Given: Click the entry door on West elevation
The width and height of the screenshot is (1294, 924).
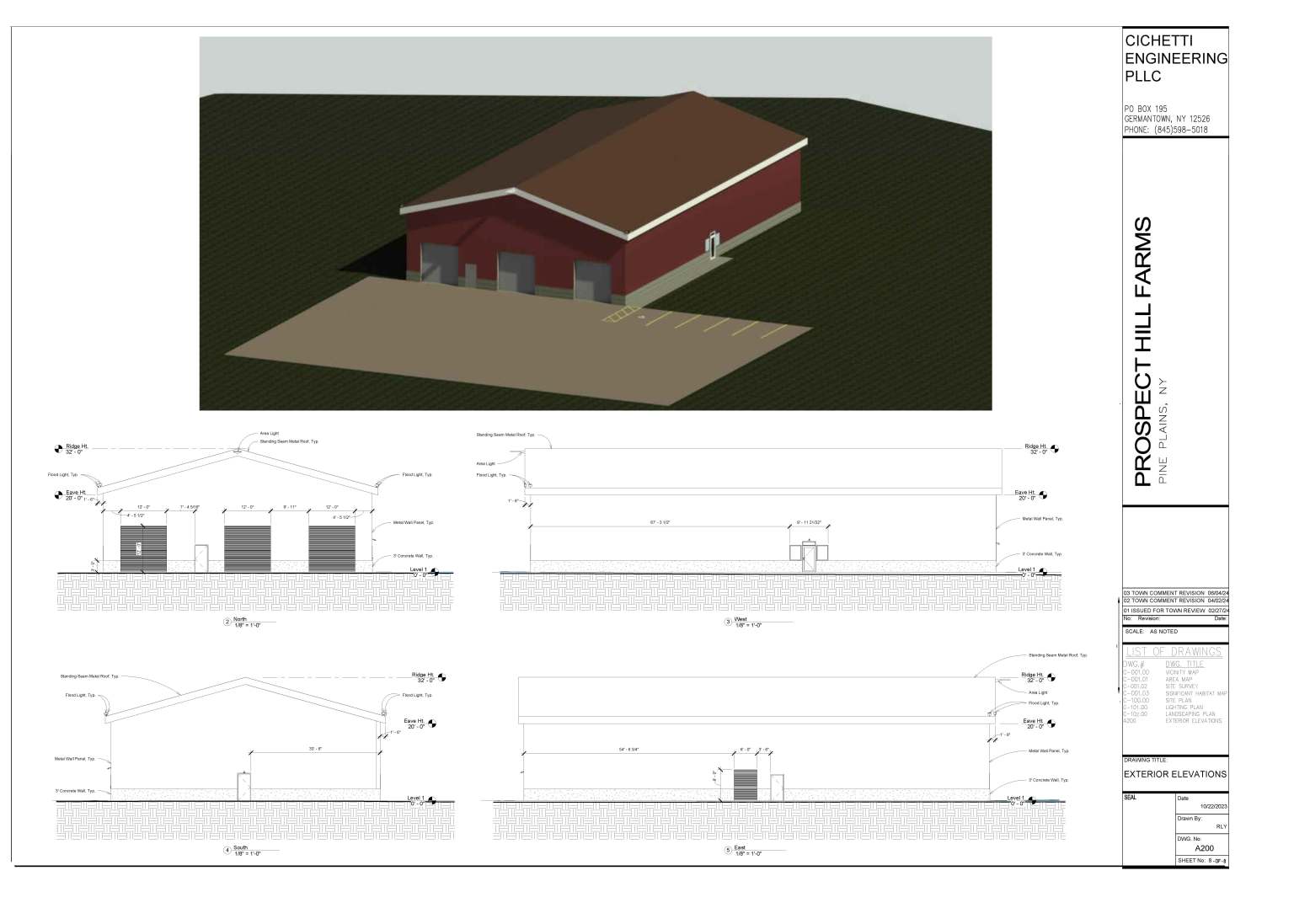Looking at the screenshot, I should [x=809, y=558].
